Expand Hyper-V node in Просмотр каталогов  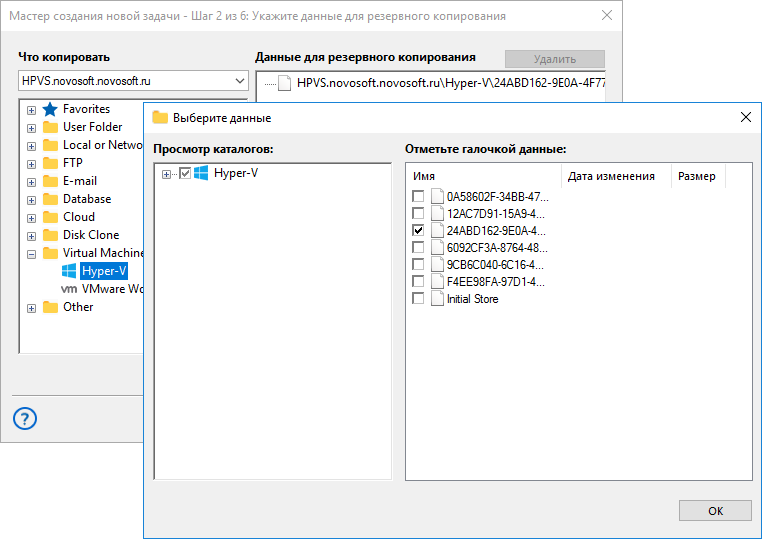coord(166,174)
